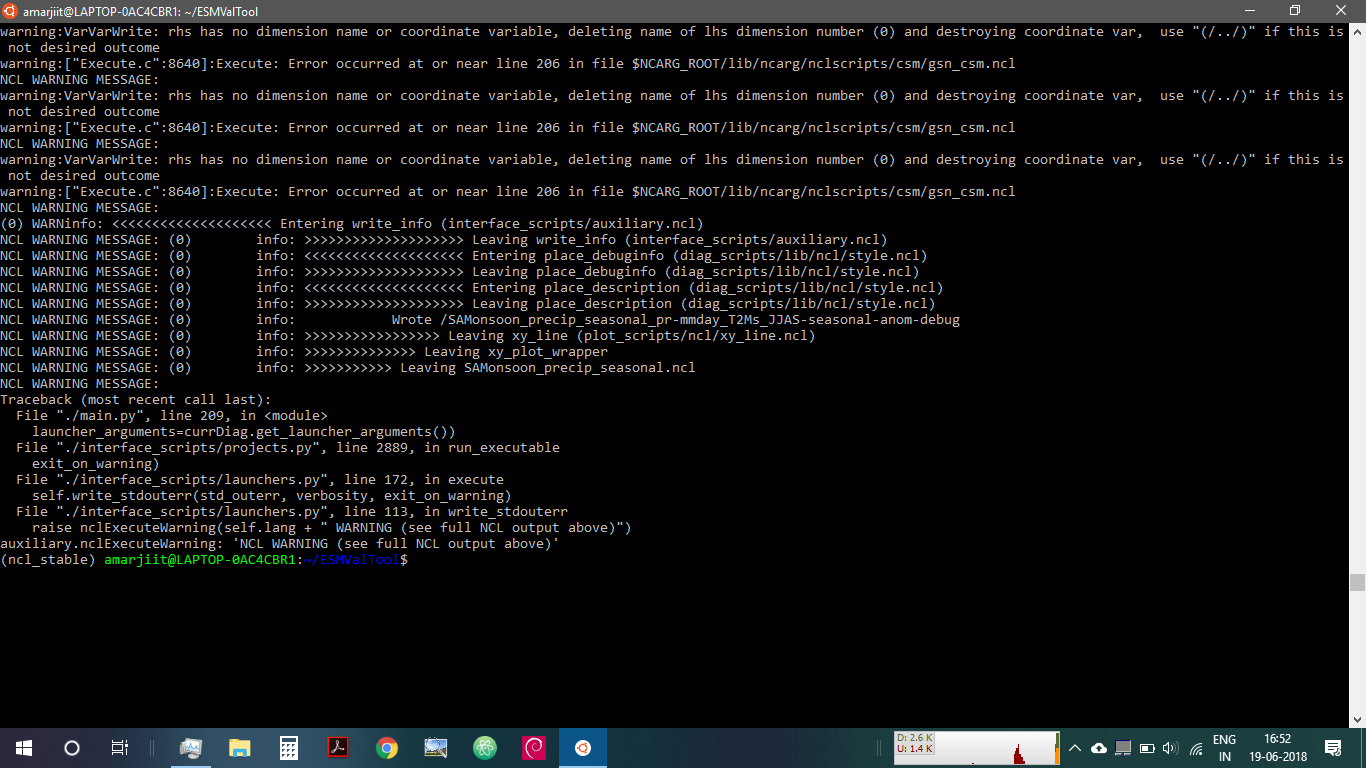Screen dimensions: 1366x768
Task: Launch Adobe Acrobat Reader from the taskbar
Action: tap(338, 748)
